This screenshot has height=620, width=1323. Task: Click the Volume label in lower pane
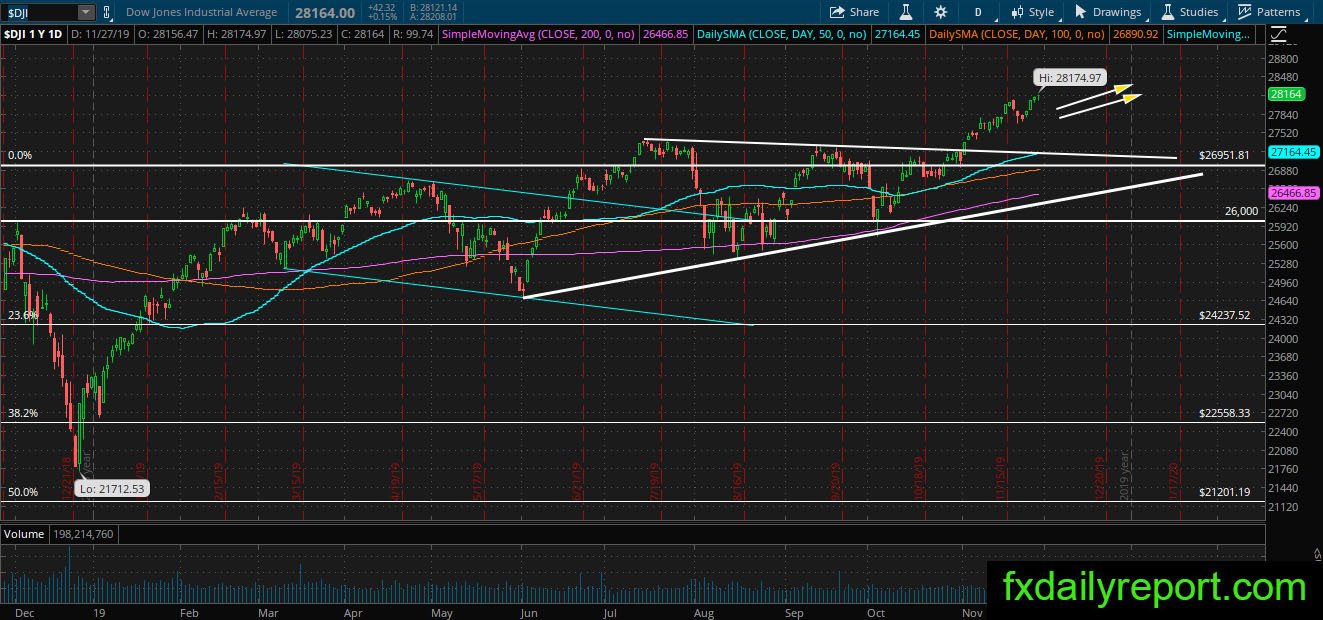tap(24, 534)
